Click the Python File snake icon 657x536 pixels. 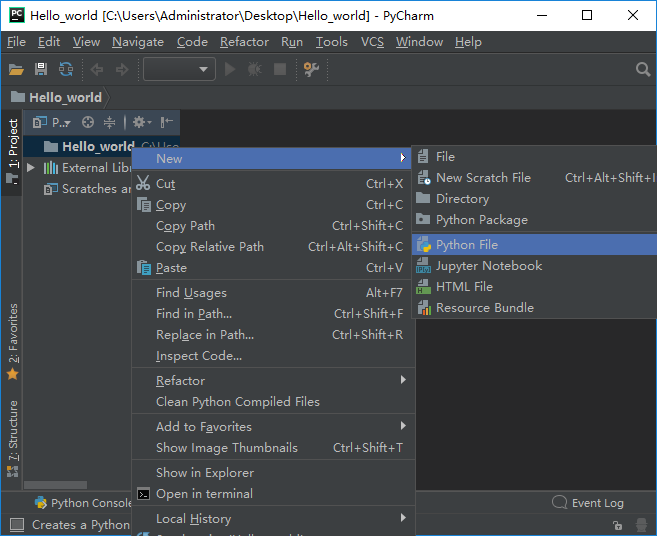pyautogui.click(x=424, y=244)
